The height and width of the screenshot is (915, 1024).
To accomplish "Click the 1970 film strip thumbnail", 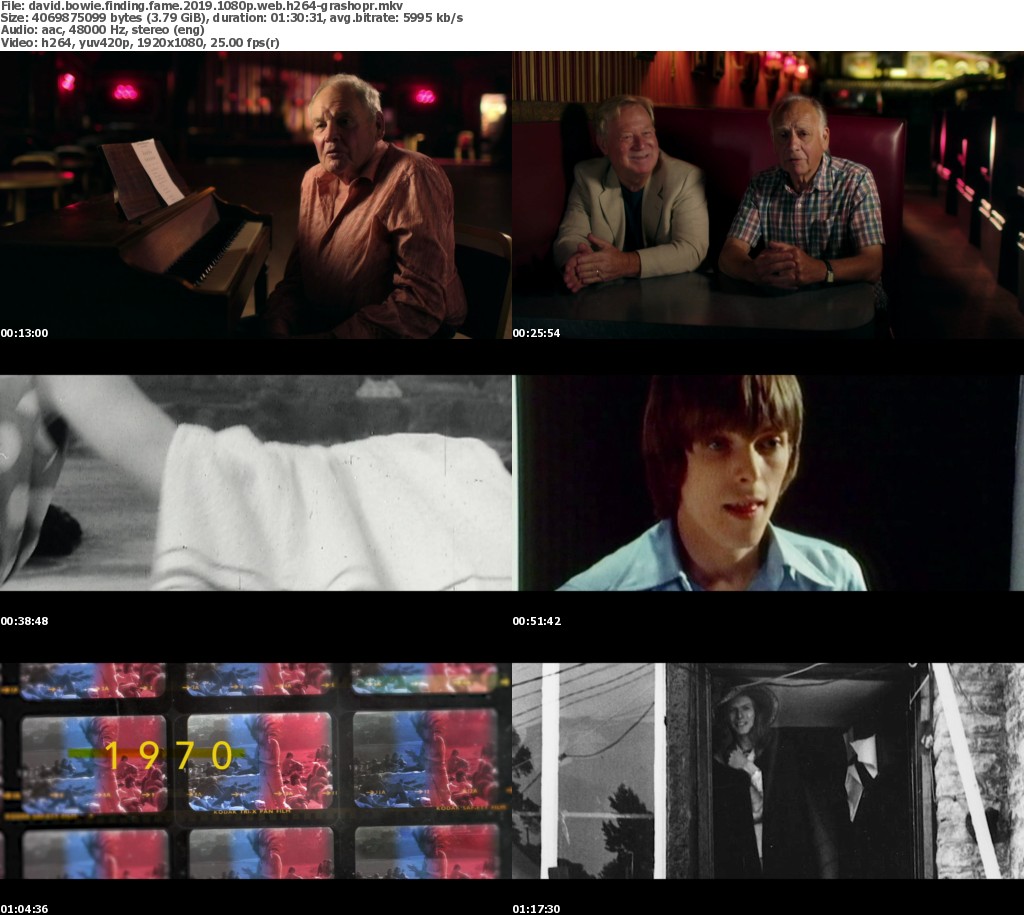I will [255, 770].
